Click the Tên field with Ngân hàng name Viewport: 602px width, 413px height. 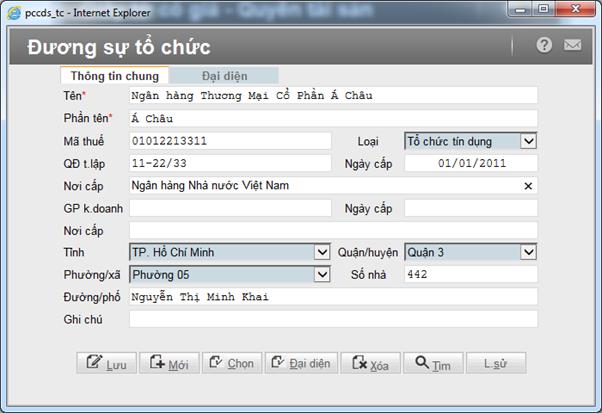333,95
